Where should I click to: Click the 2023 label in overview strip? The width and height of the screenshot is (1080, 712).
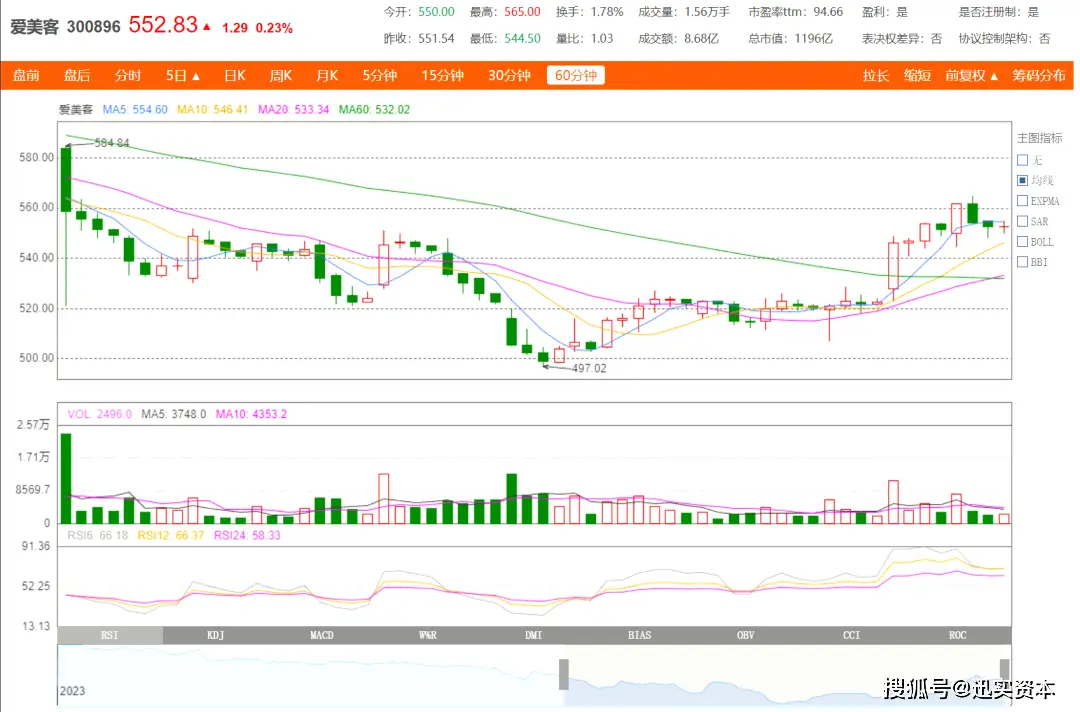pos(72,691)
